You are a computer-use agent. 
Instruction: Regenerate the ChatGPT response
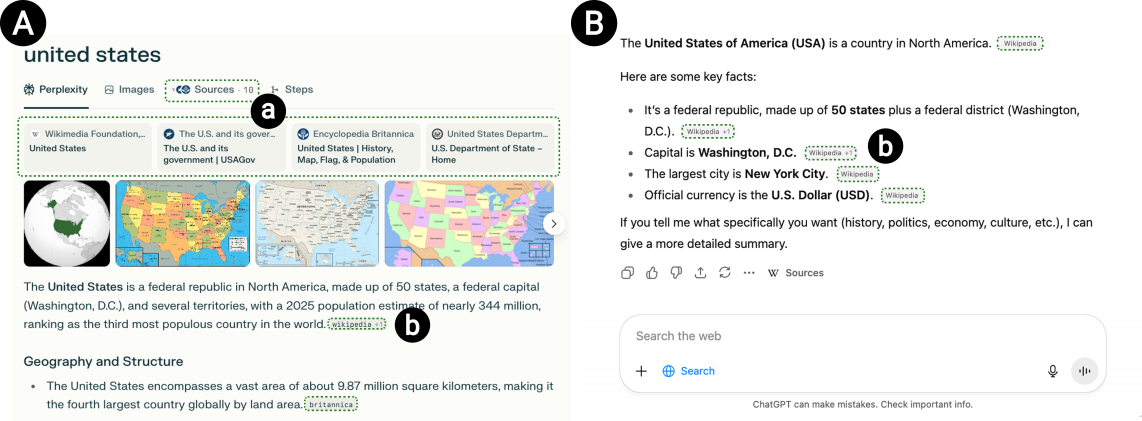[x=724, y=273]
